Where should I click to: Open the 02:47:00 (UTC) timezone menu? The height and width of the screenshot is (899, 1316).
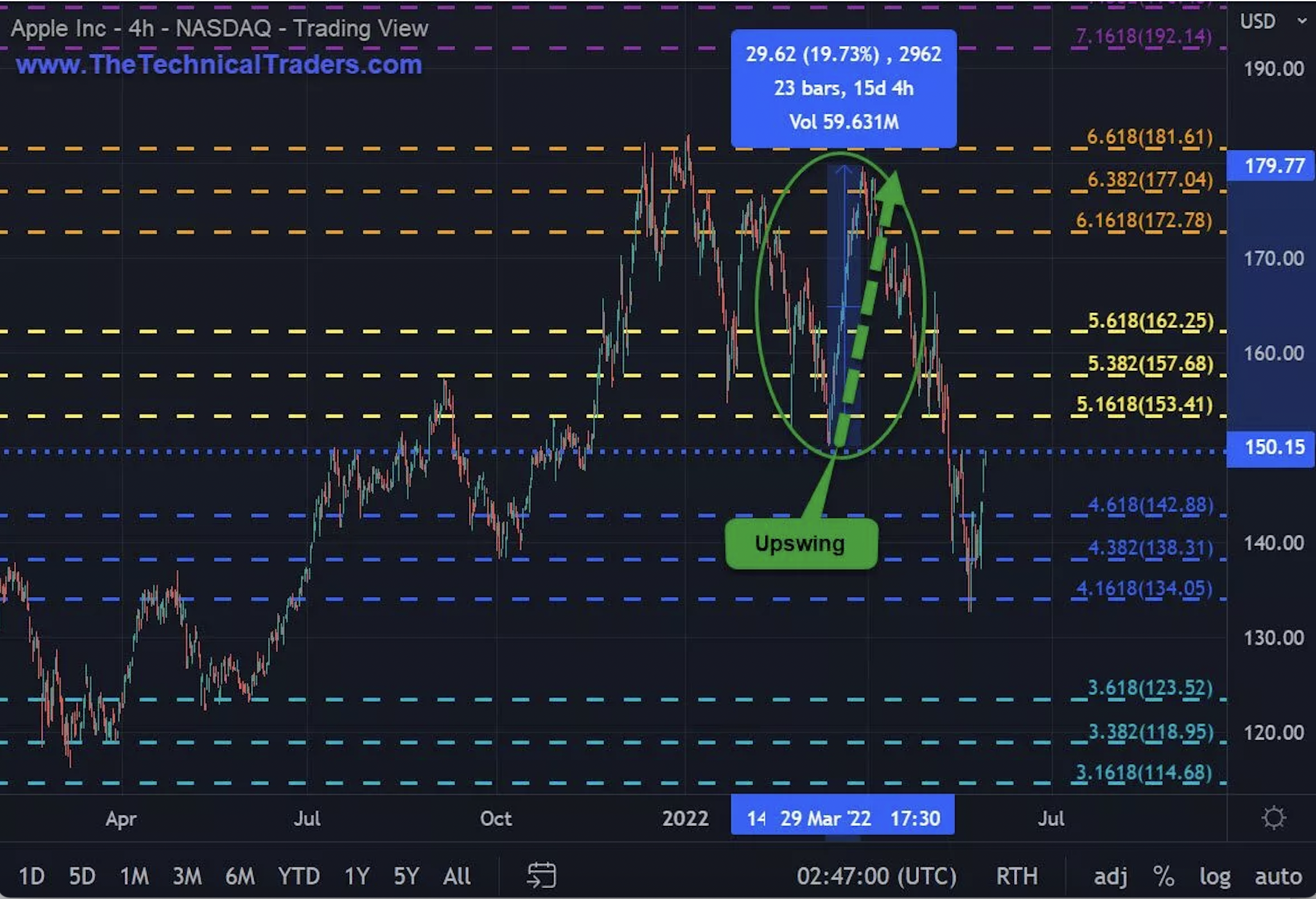[877, 876]
